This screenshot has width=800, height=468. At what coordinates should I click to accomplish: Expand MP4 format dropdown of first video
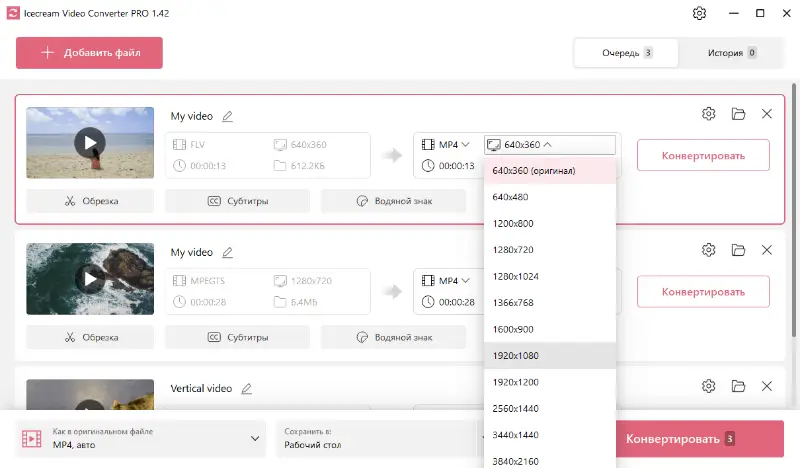point(446,144)
